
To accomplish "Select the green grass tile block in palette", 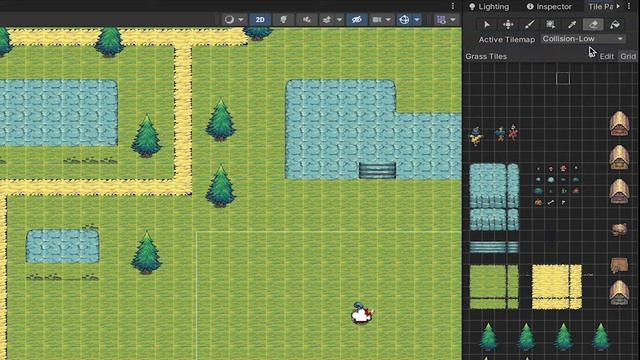I will click(494, 287).
